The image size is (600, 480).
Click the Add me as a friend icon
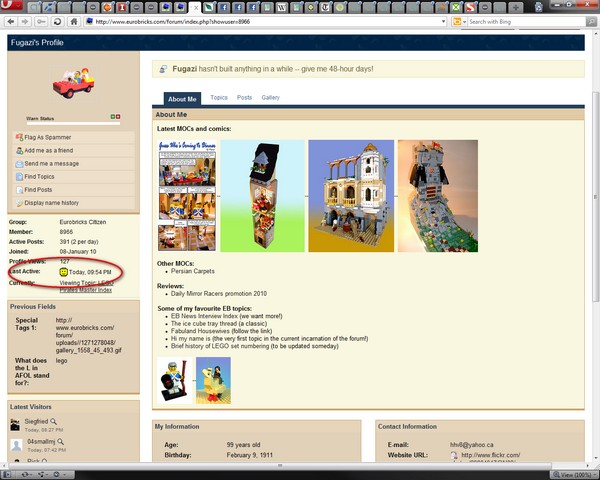(x=20, y=150)
